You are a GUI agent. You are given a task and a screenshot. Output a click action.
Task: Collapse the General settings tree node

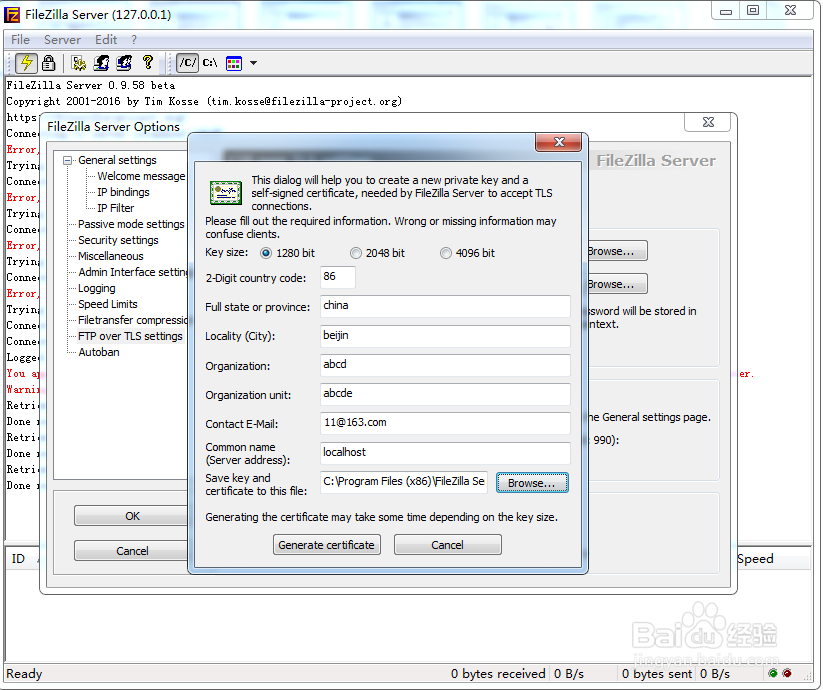pyautogui.click(x=67, y=159)
